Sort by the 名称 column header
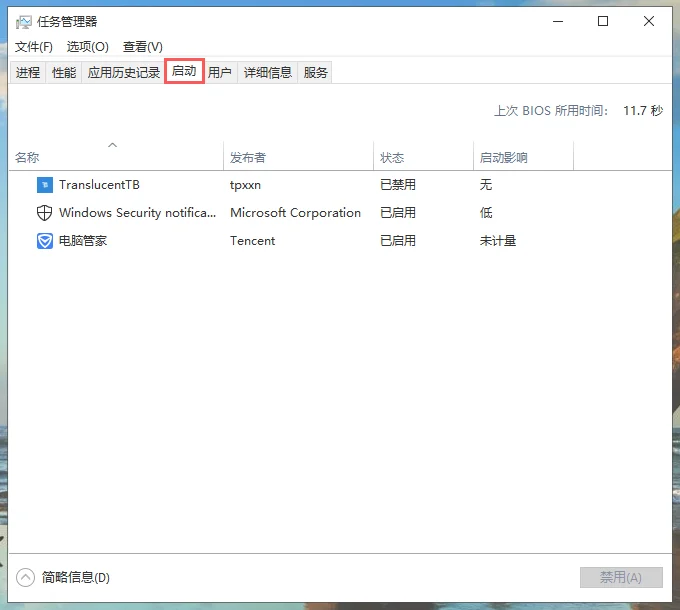 pyautogui.click(x=116, y=156)
